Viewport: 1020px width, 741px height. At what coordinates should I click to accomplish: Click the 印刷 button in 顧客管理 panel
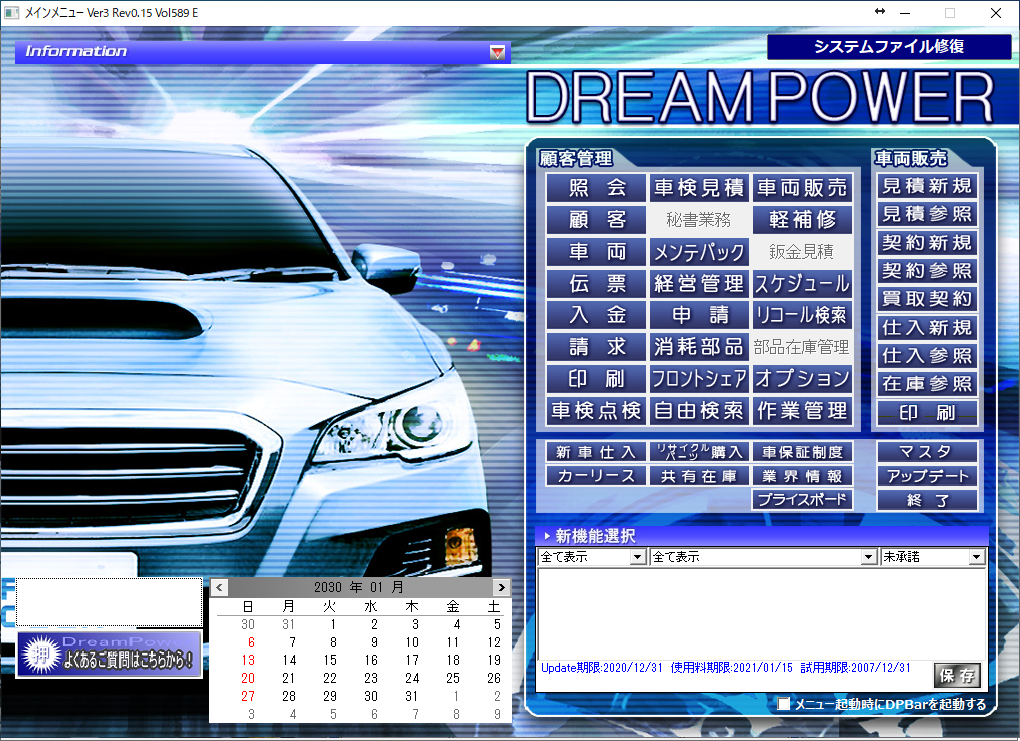point(597,379)
